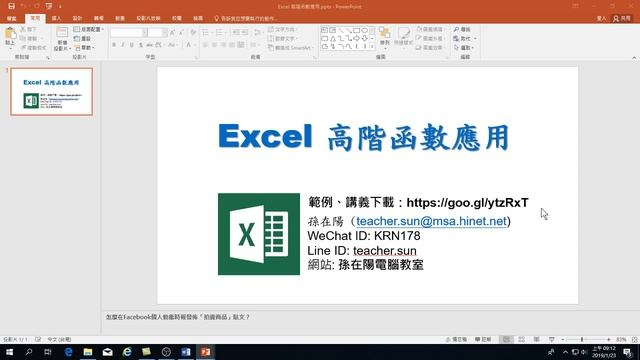The width and height of the screenshot is (640, 360).
Task: Toggle Notes pane button in status bar
Action: 456,339
